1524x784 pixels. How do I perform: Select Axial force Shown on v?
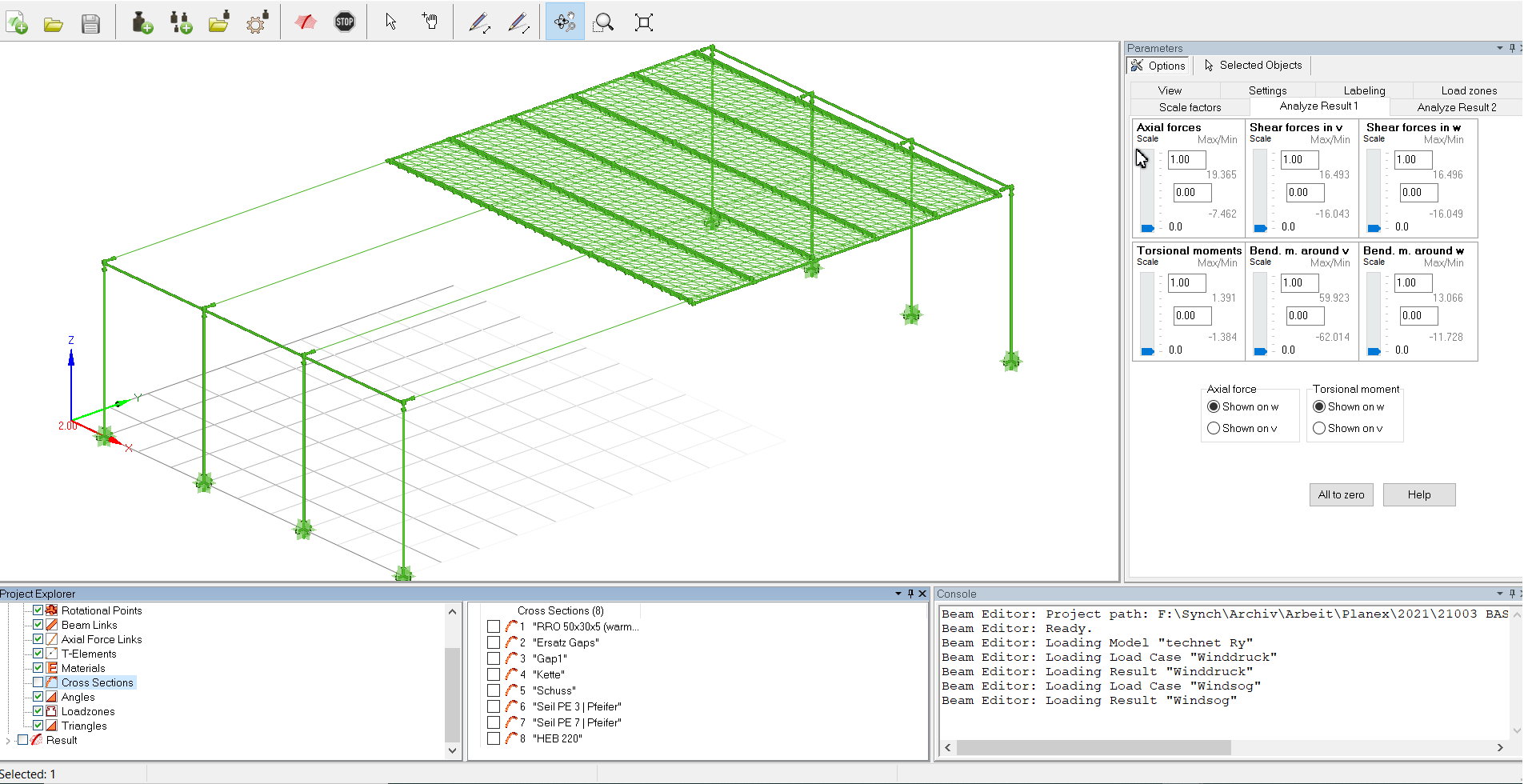(1214, 428)
